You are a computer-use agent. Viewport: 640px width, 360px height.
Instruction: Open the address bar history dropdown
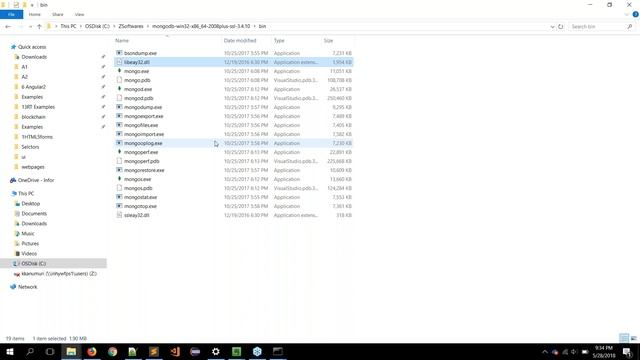pos(552,27)
